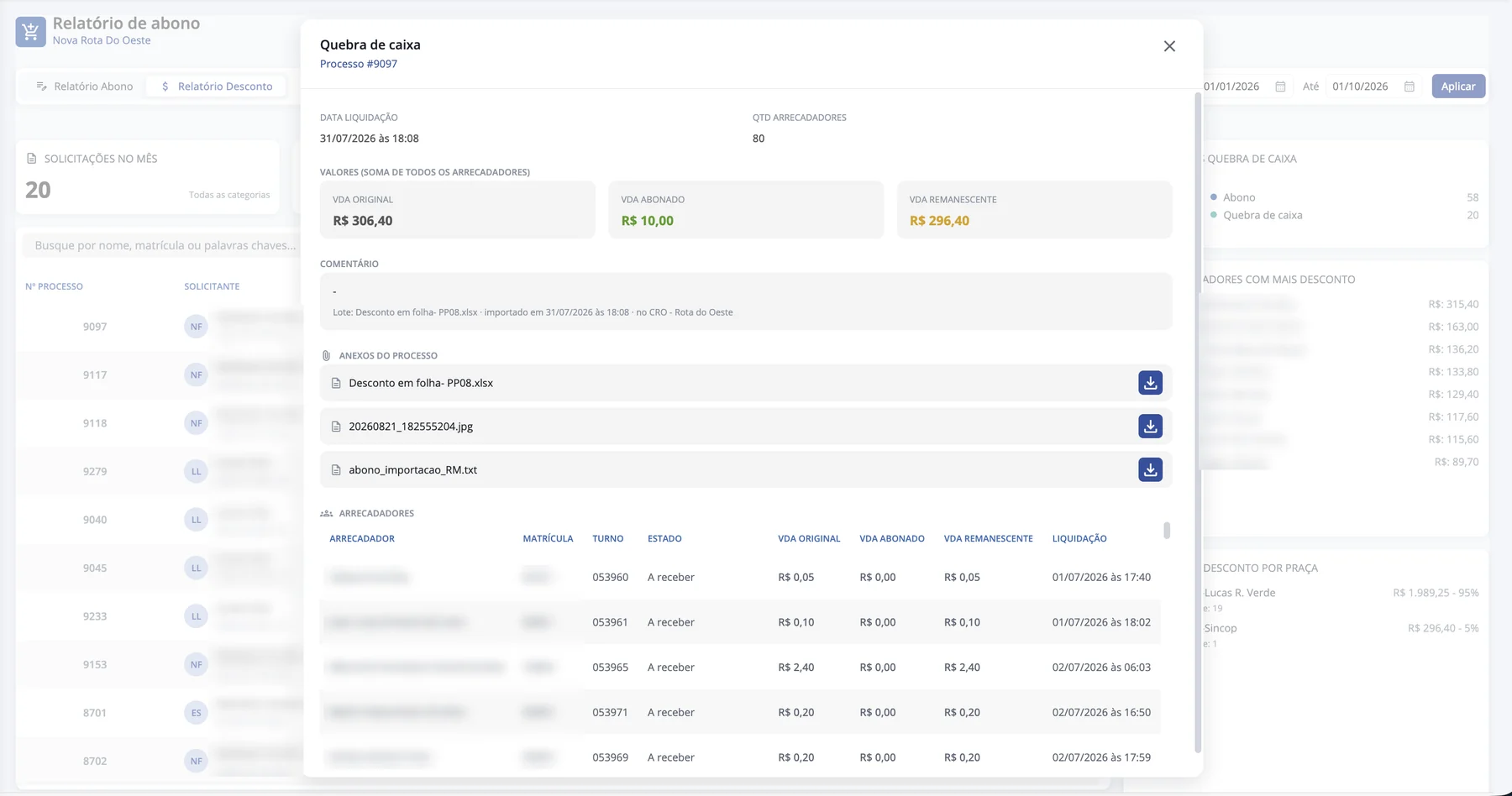Sort by the Liquidação column header
1512x796 pixels.
point(1079,539)
